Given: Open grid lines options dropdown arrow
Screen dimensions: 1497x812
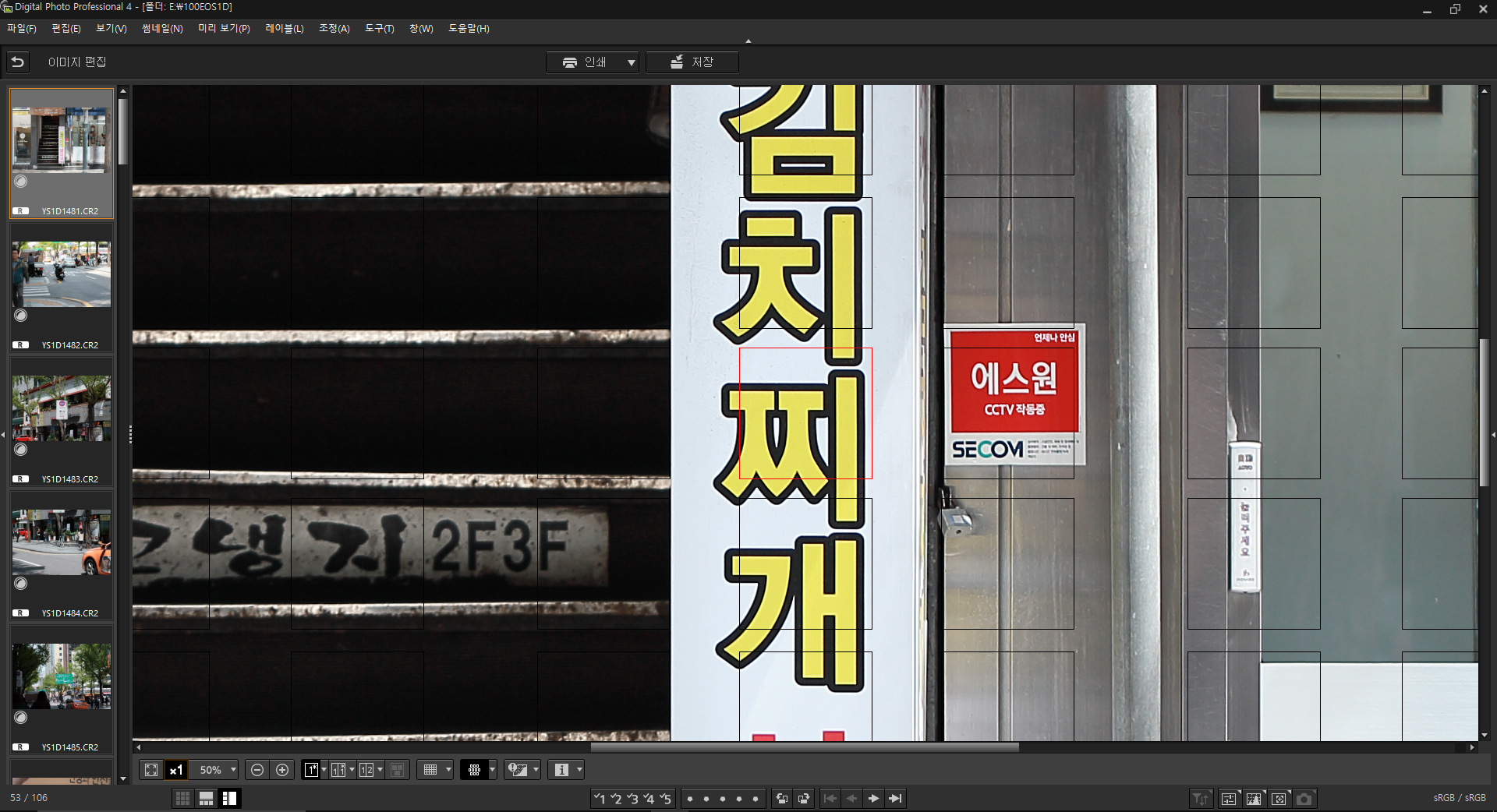Looking at the screenshot, I should tap(448, 770).
